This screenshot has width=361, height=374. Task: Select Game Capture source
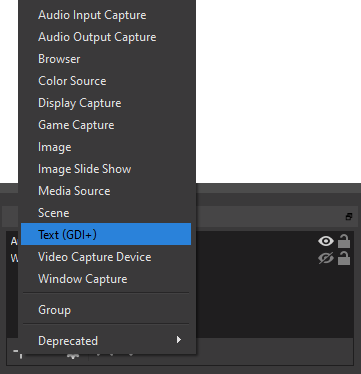click(106, 125)
